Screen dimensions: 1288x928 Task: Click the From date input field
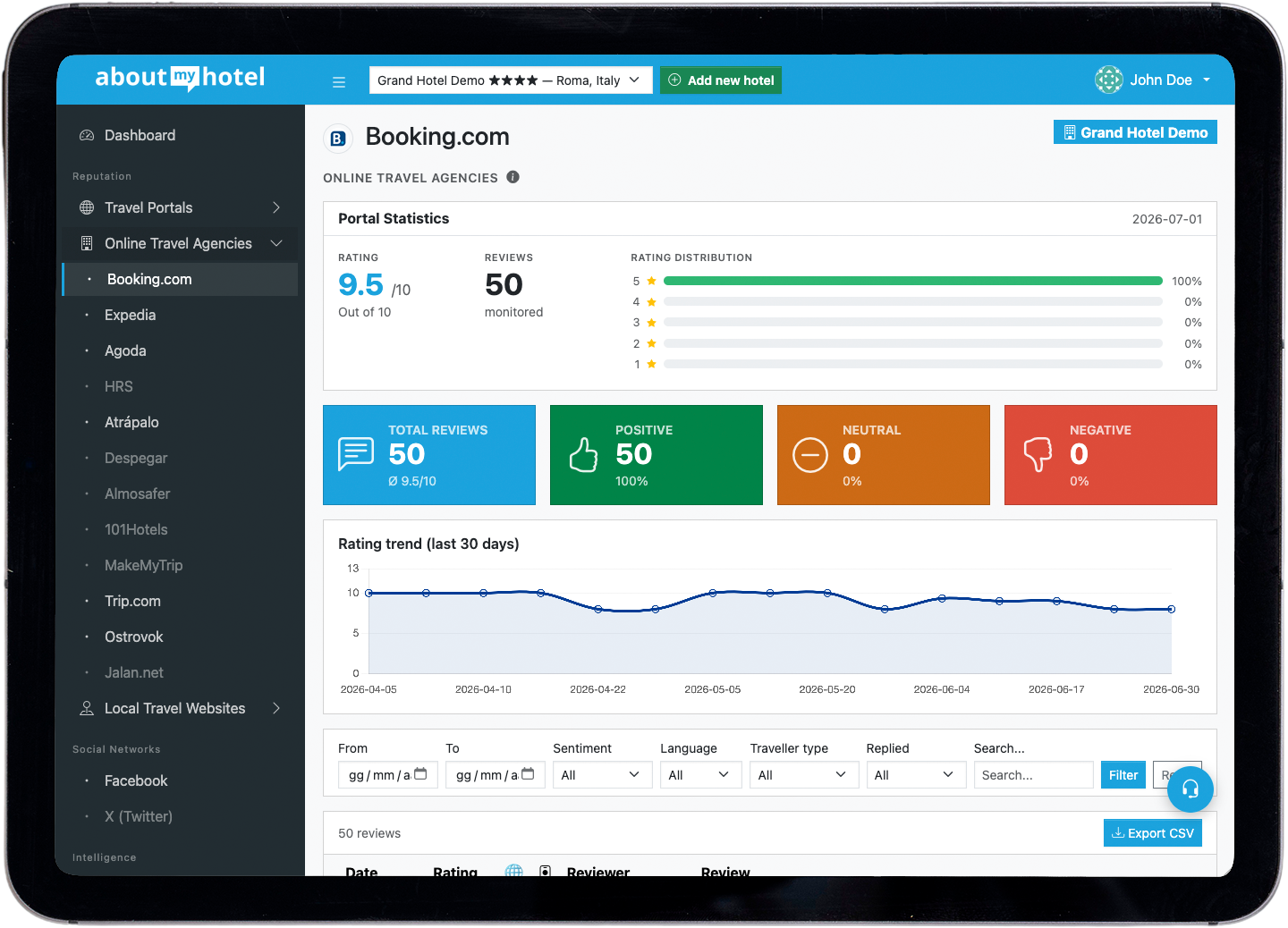[387, 775]
